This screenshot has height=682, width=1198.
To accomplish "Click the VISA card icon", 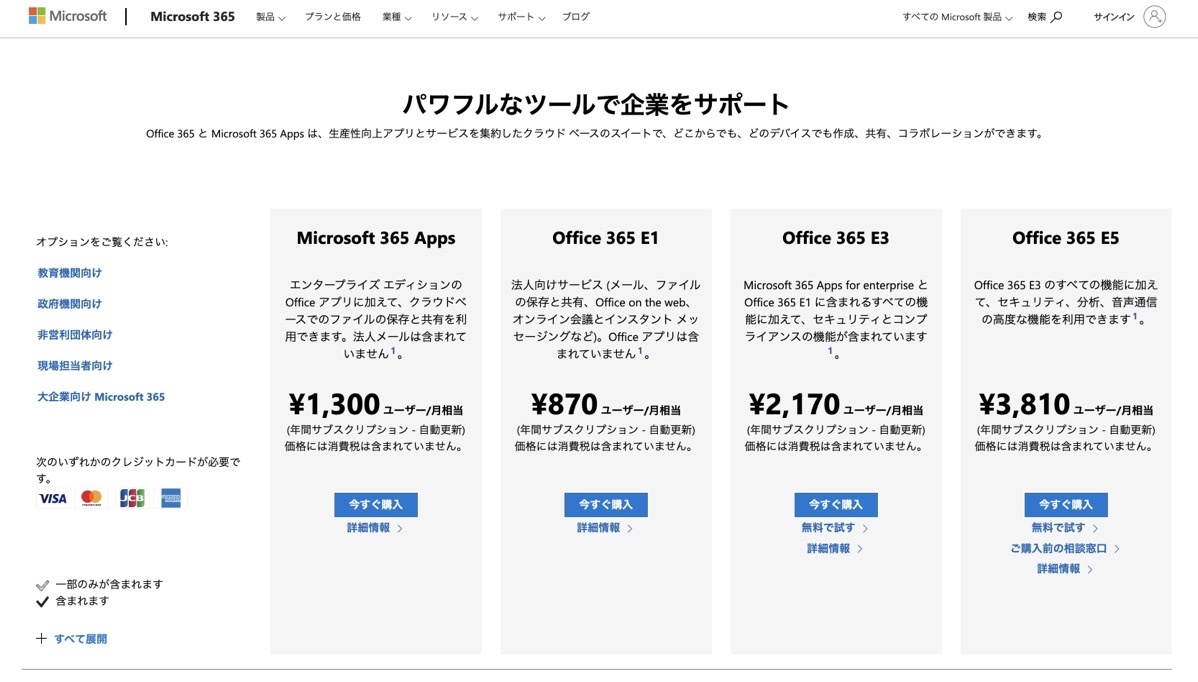I will click(x=53, y=499).
